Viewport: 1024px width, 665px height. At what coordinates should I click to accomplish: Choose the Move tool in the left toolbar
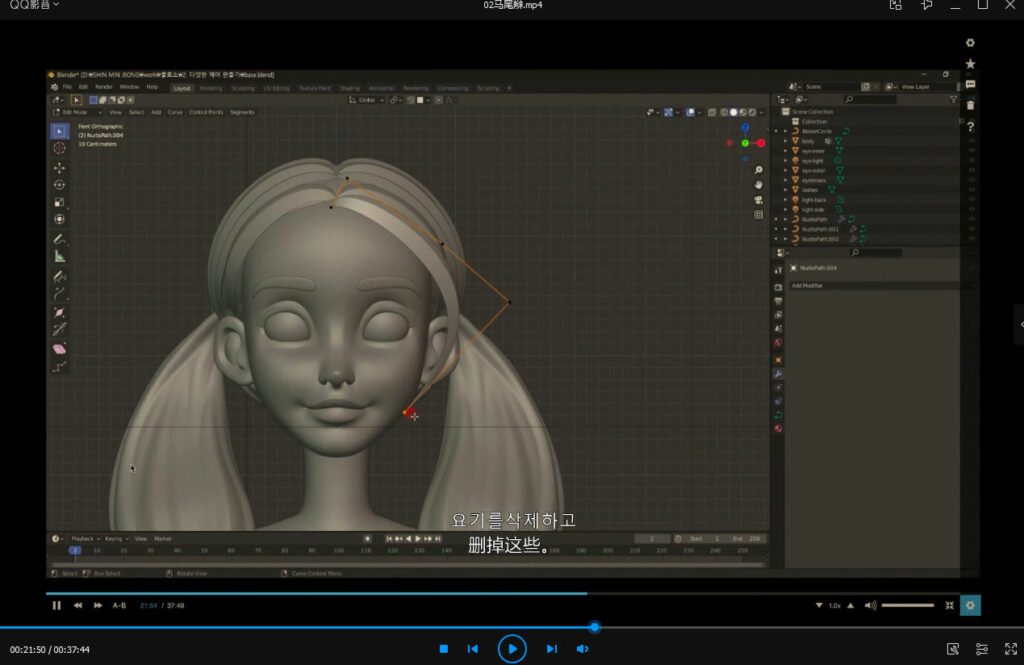pyautogui.click(x=59, y=168)
